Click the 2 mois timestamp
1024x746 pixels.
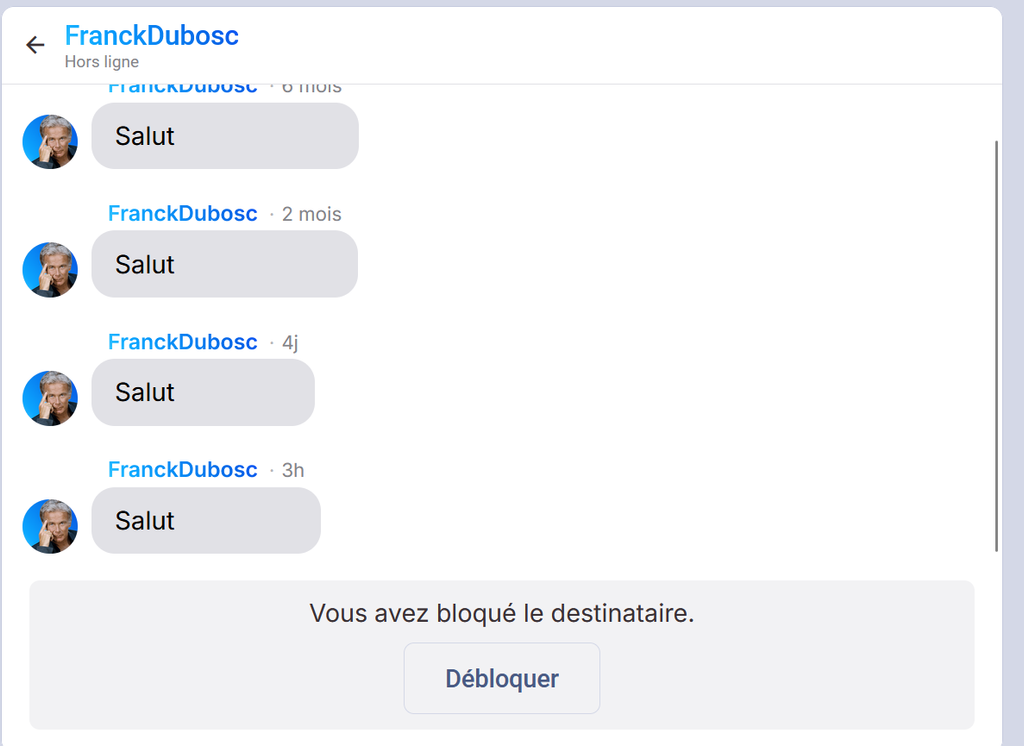pos(312,214)
